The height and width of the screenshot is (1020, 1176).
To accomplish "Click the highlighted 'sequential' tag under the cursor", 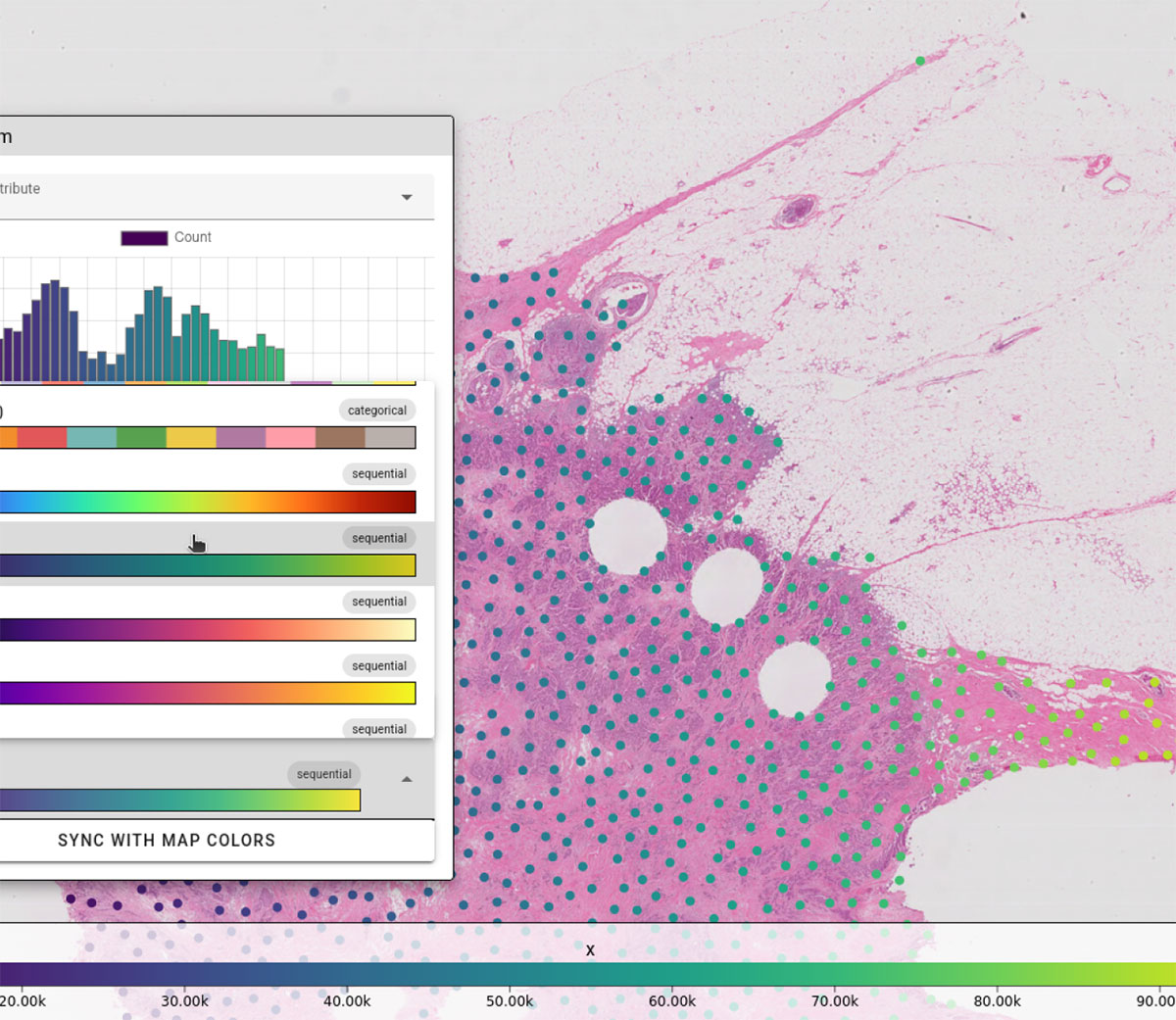I will coord(378,537).
